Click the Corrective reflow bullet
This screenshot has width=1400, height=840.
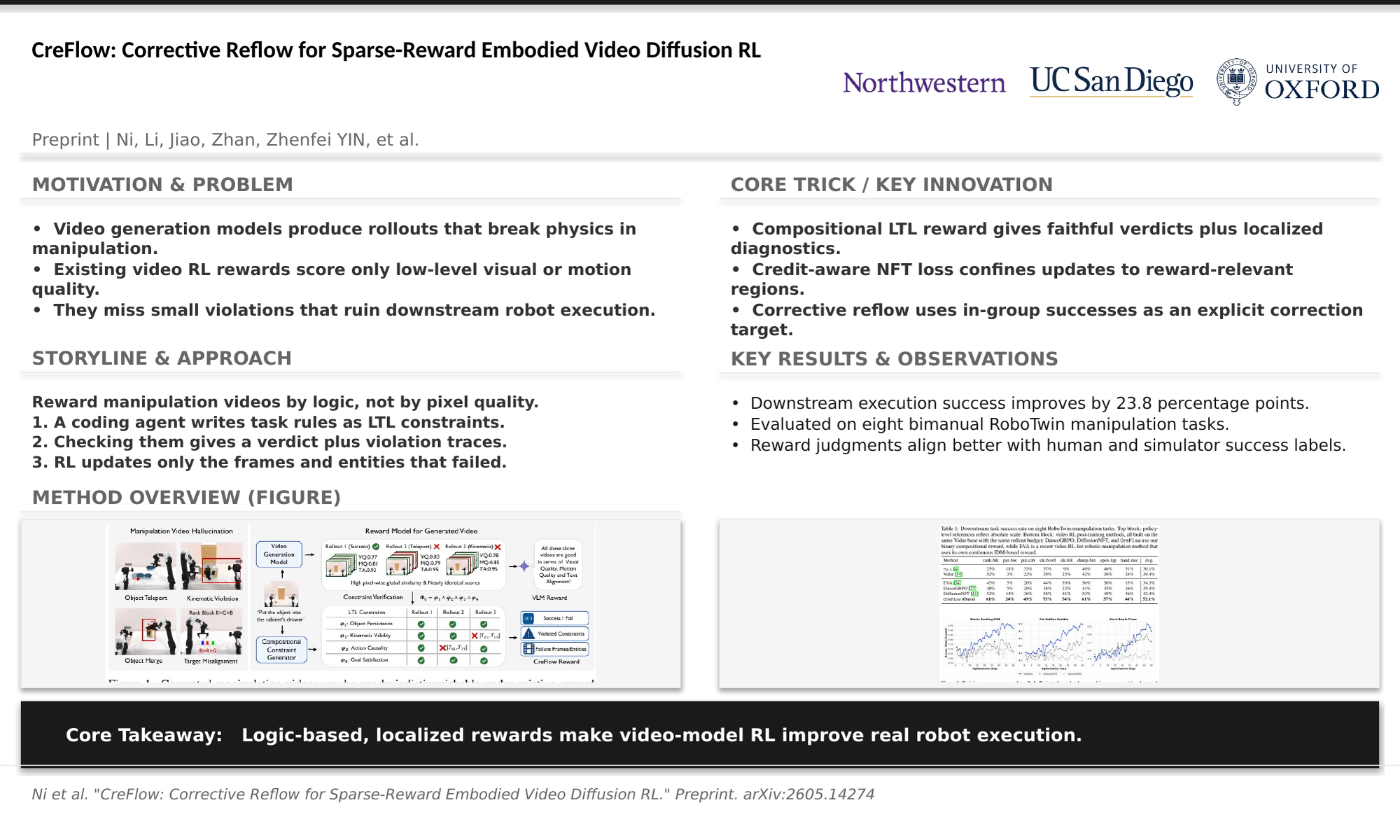[x=1047, y=320]
